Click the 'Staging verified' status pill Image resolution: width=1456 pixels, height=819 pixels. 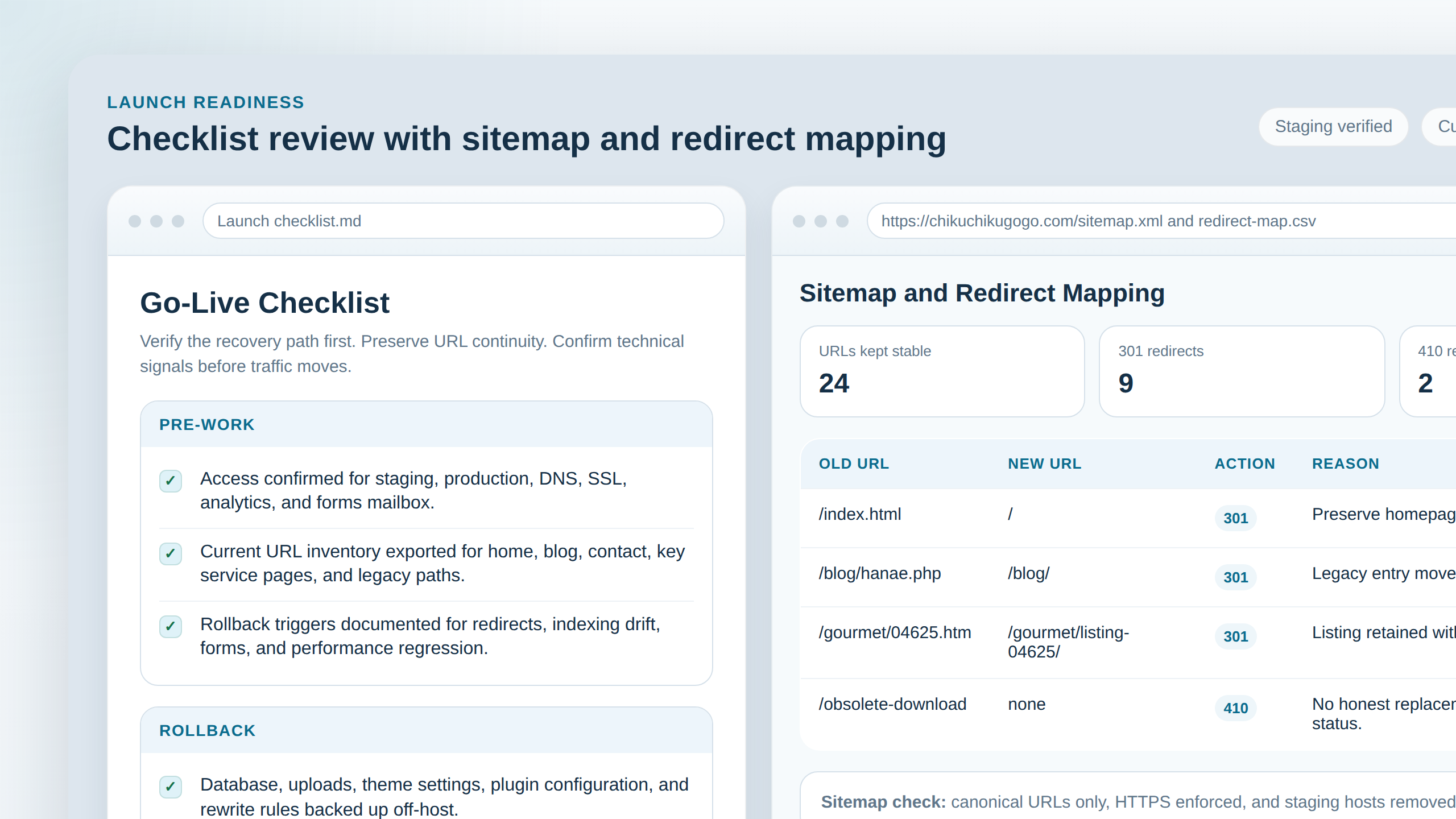coord(1333,126)
